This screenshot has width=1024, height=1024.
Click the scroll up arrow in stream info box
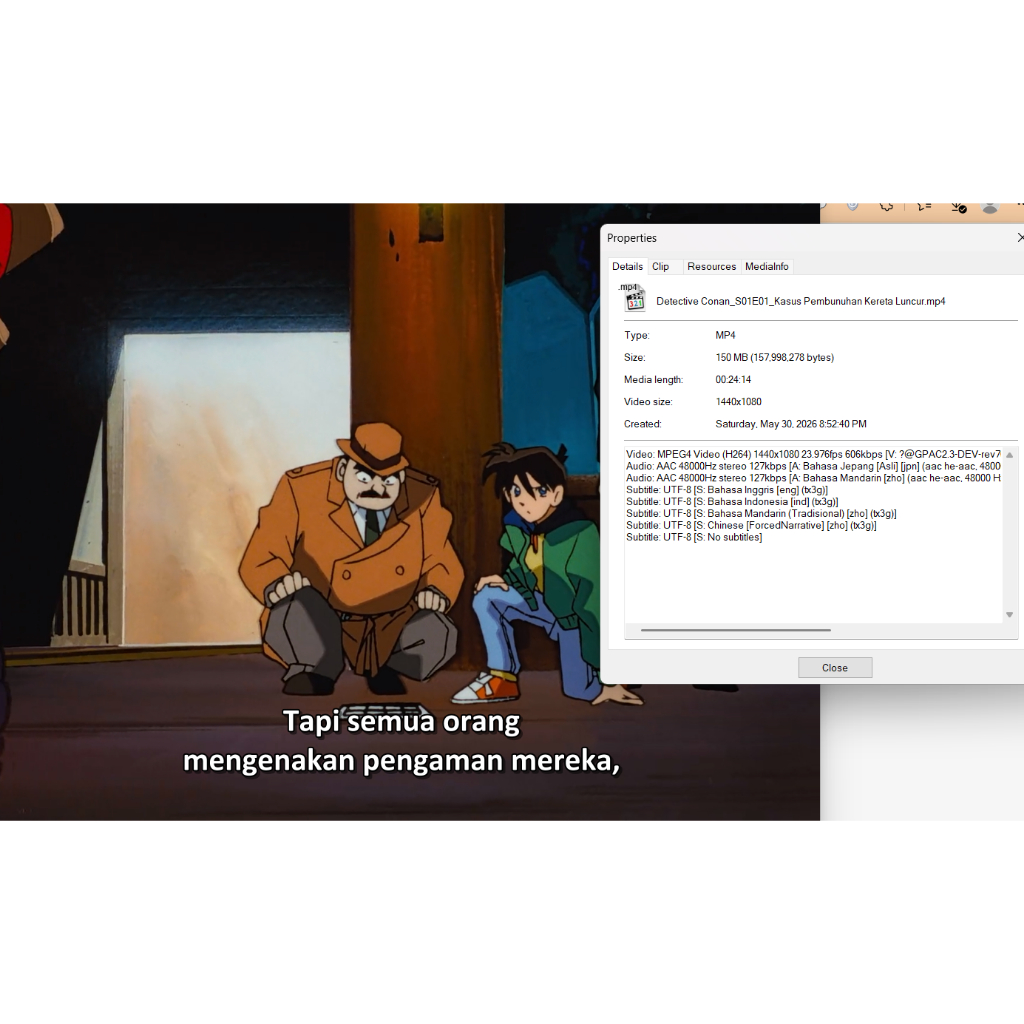click(1009, 455)
